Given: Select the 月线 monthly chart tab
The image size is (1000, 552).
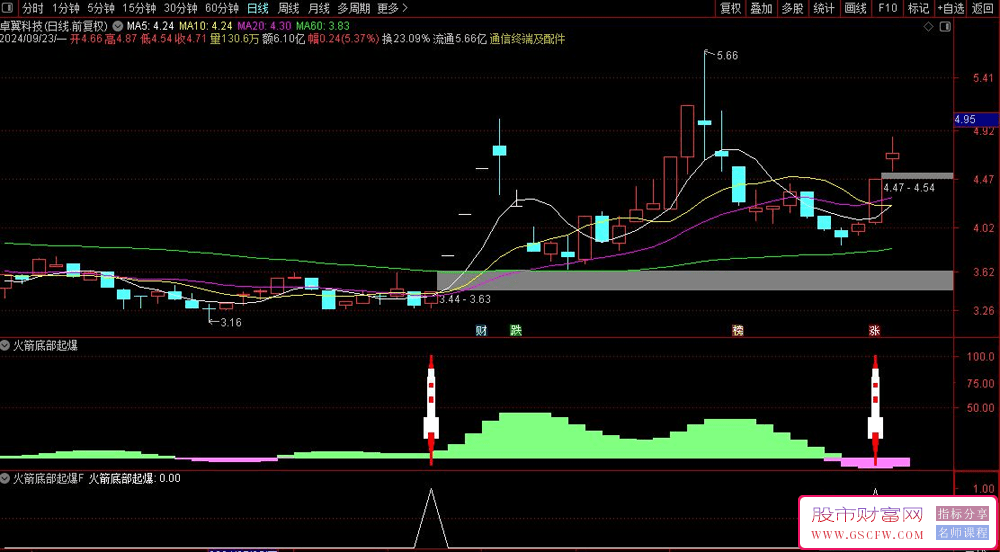Looking at the screenshot, I should (x=319, y=8).
